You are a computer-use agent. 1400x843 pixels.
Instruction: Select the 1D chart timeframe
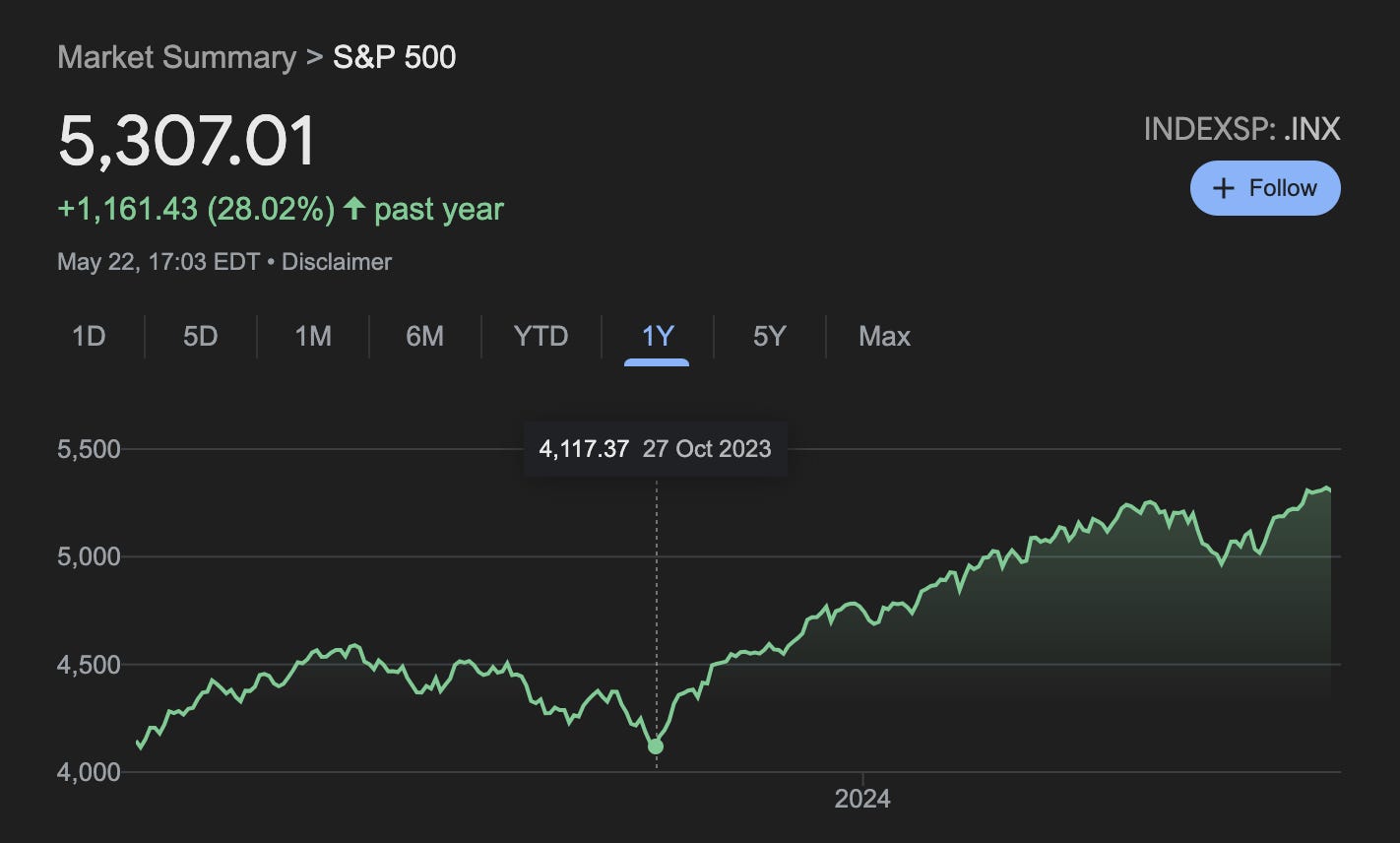pos(90,336)
